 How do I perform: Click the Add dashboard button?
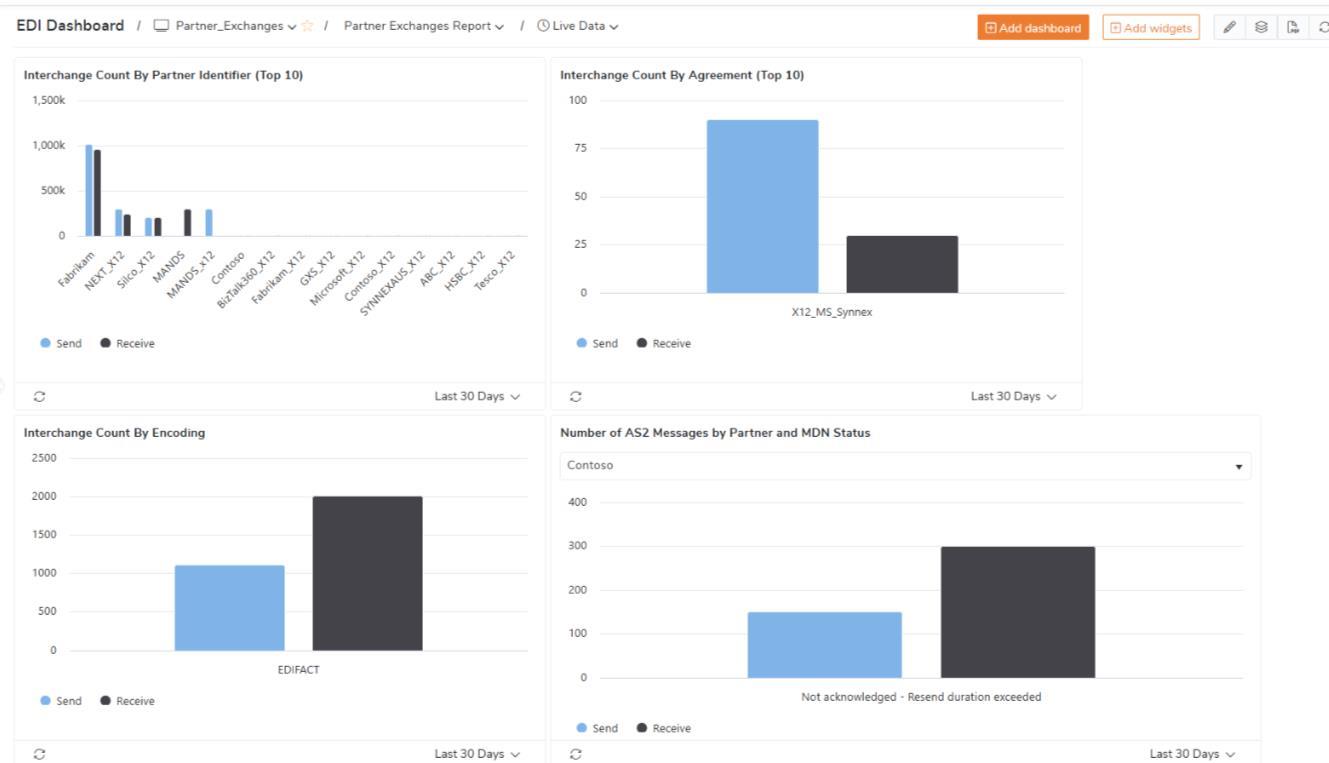(x=1032, y=27)
